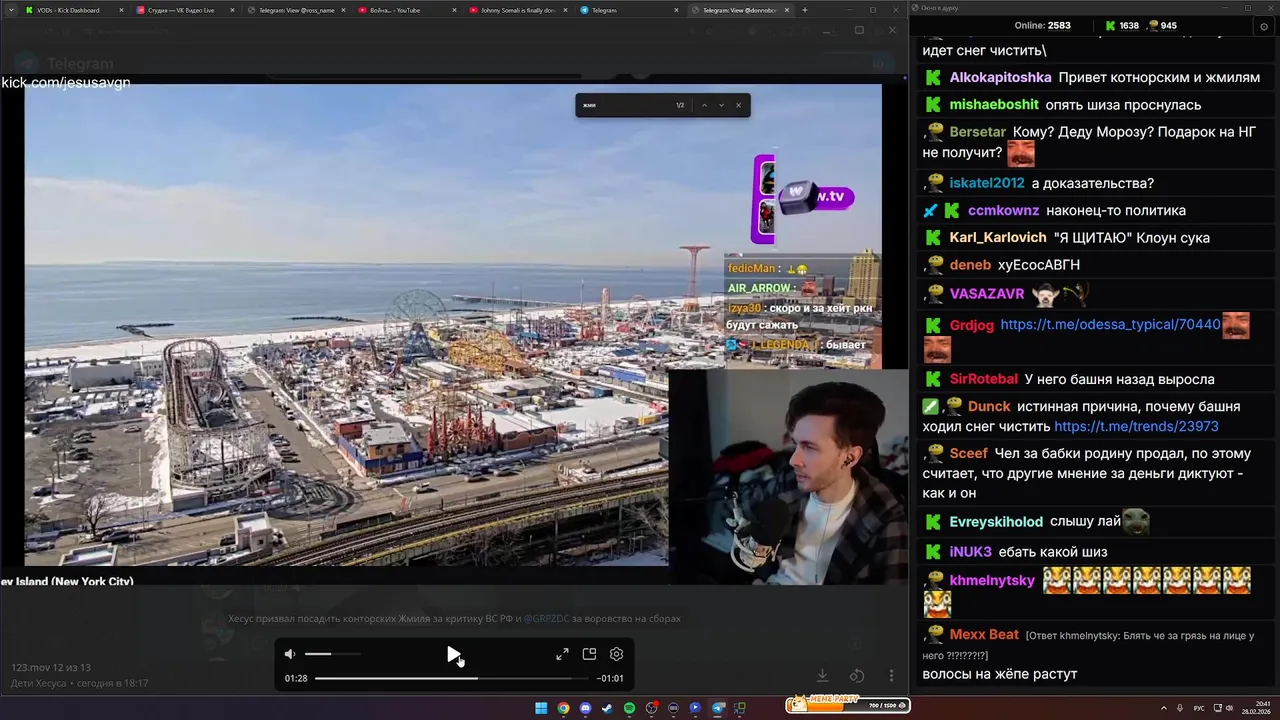Click the Meme Party 700/1500 goal widget
Image resolution: width=1280 pixels, height=720 pixels.
[848, 704]
